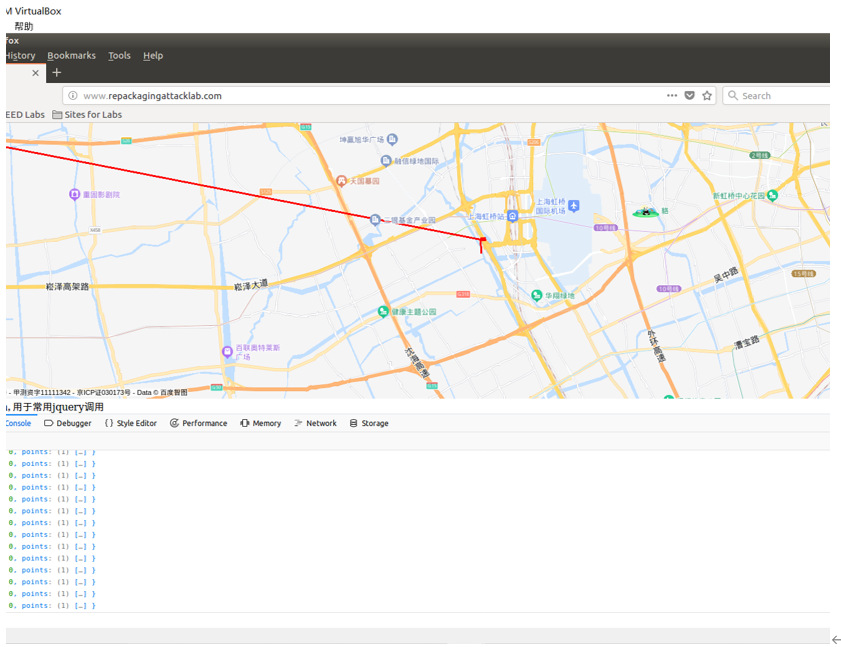
Task: Click the red flag marker at line end
Action: (x=482, y=245)
